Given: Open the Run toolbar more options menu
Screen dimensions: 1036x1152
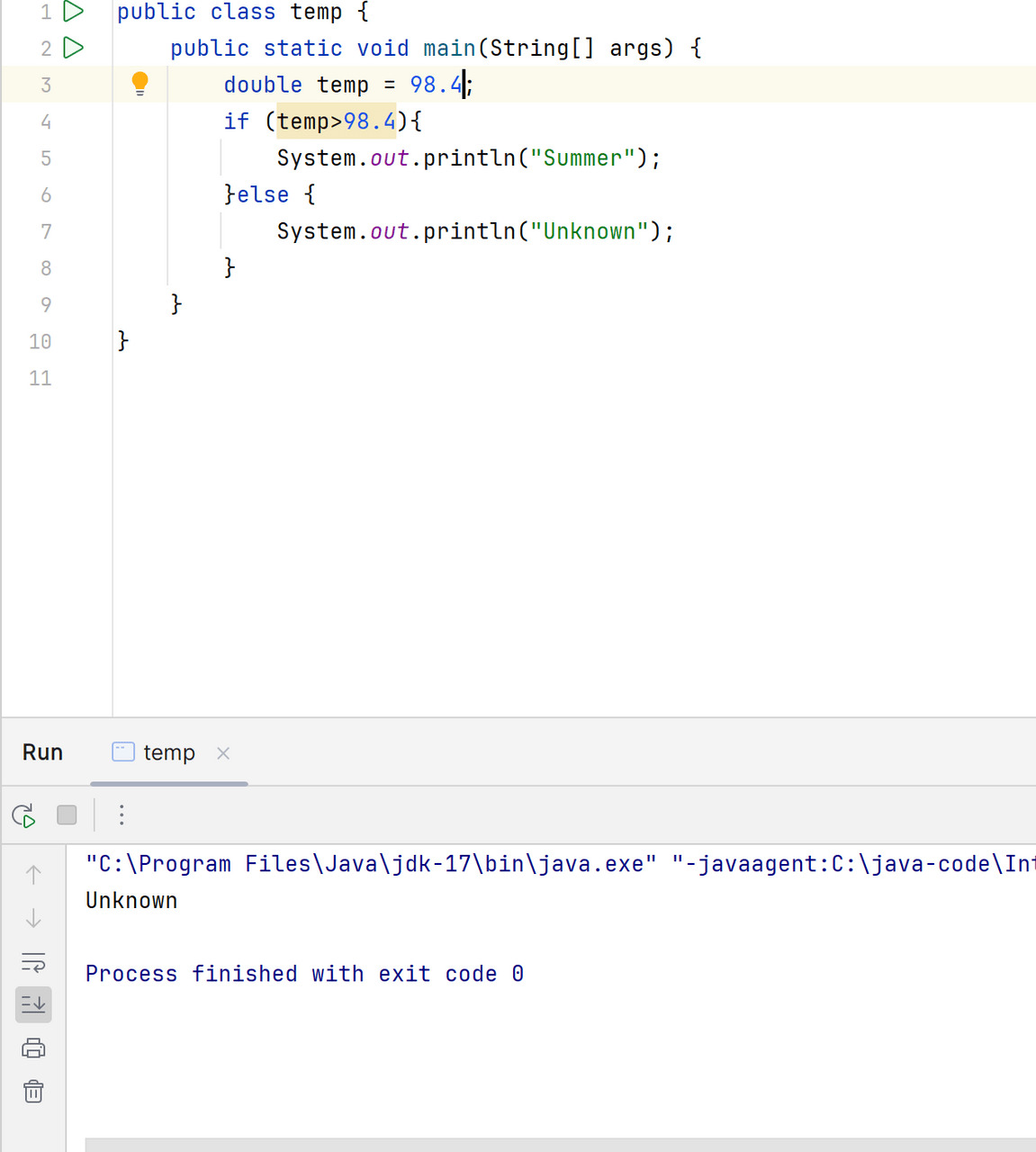Looking at the screenshot, I should coord(122,815).
